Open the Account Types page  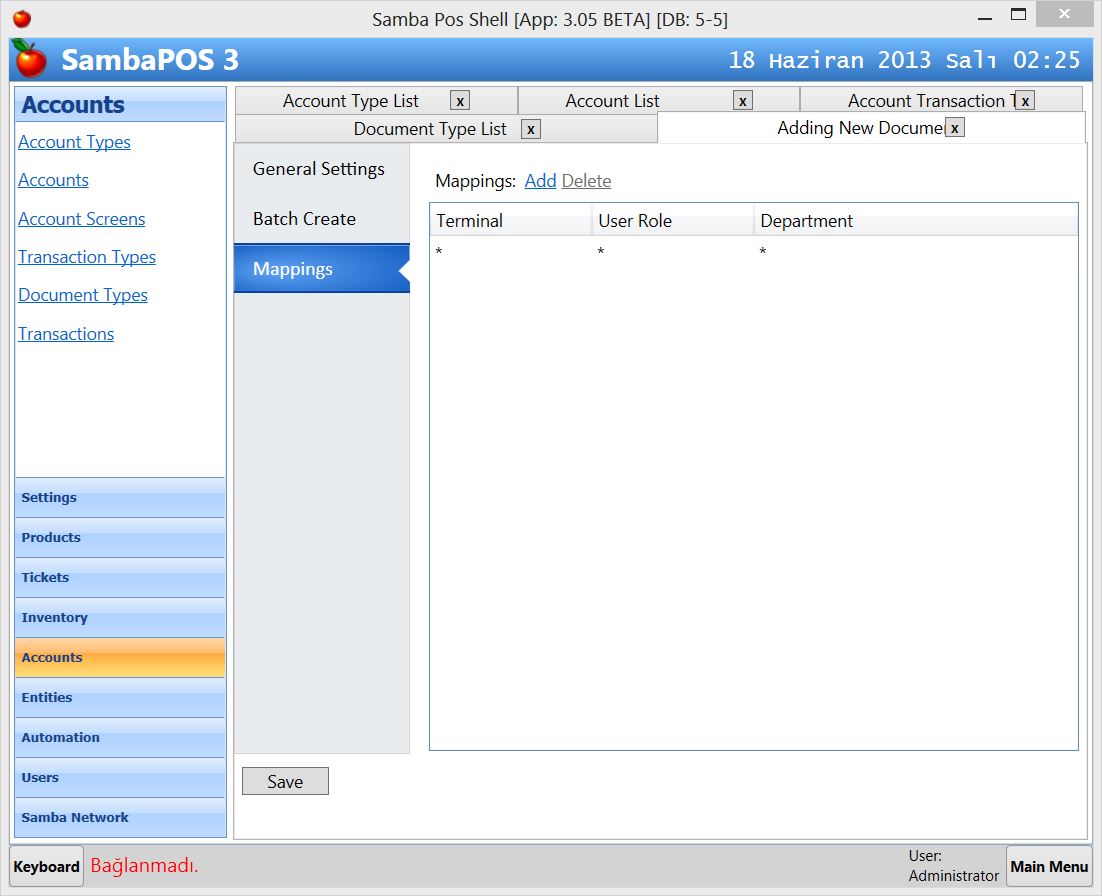(x=74, y=142)
